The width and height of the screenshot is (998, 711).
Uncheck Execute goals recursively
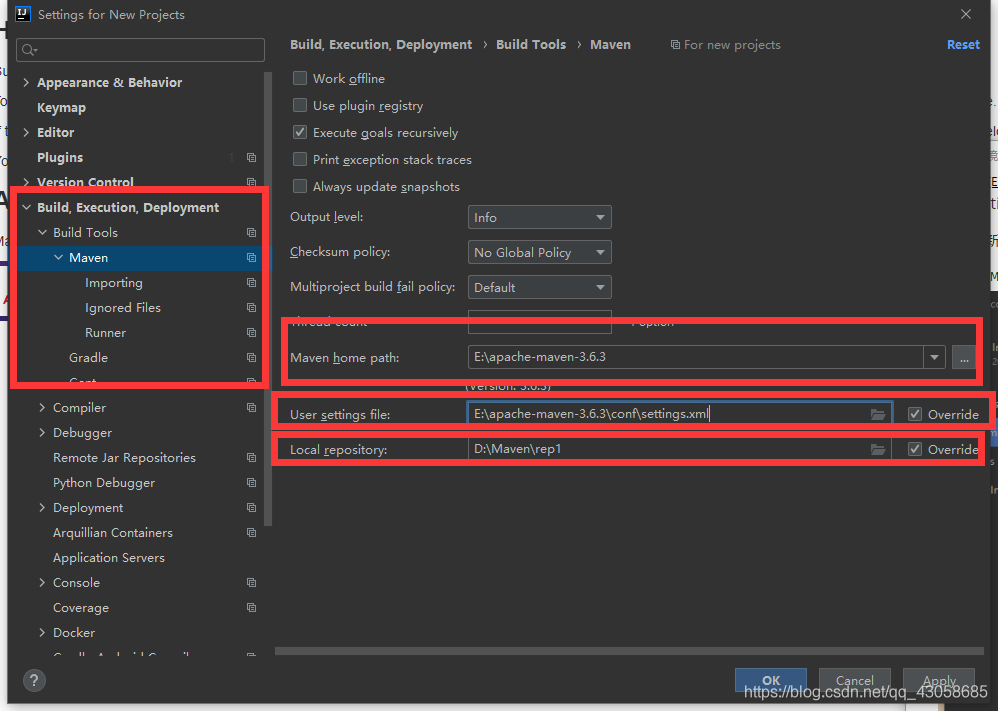tap(299, 132)
